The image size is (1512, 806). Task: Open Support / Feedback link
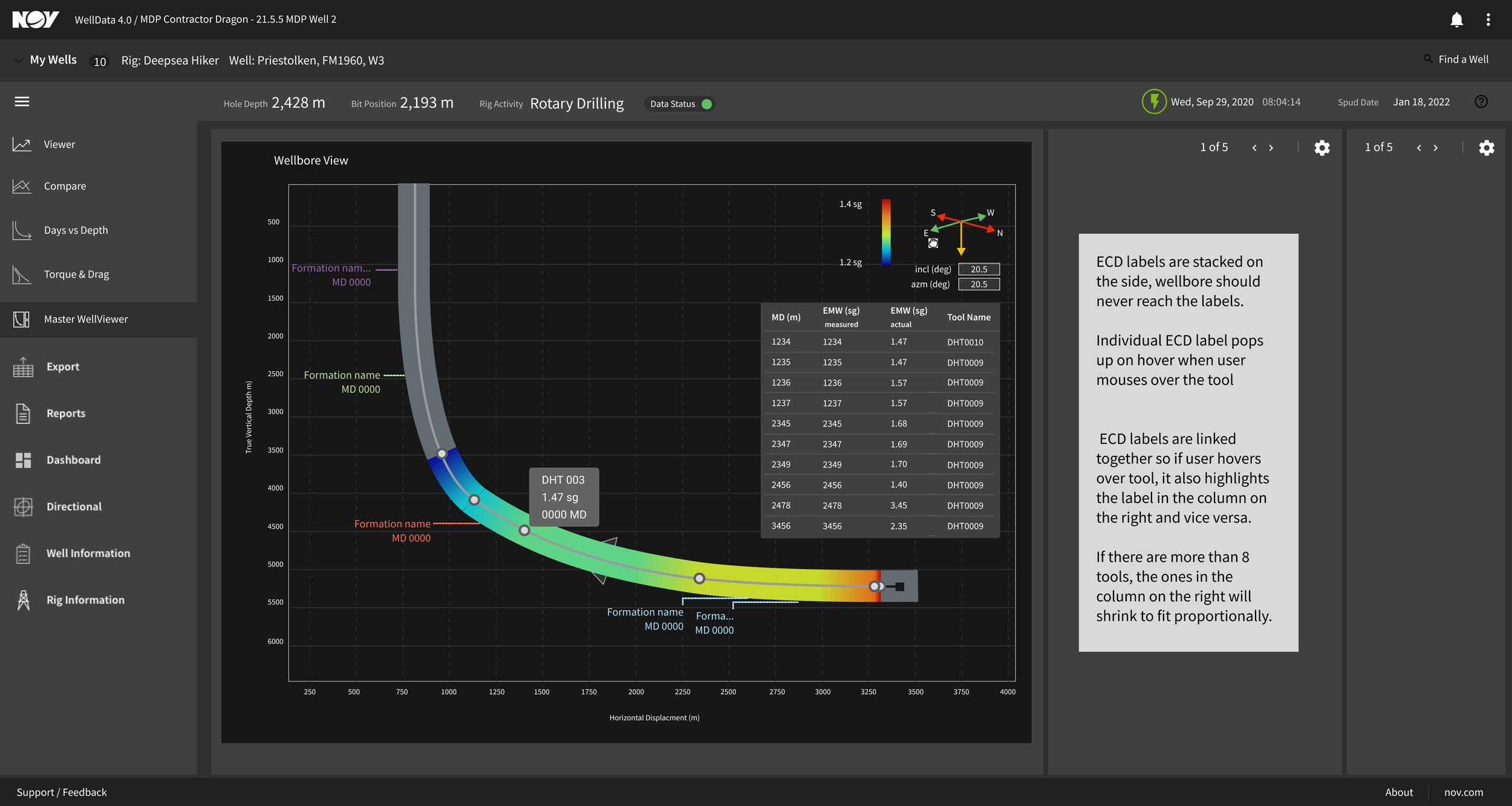point(62,792)
